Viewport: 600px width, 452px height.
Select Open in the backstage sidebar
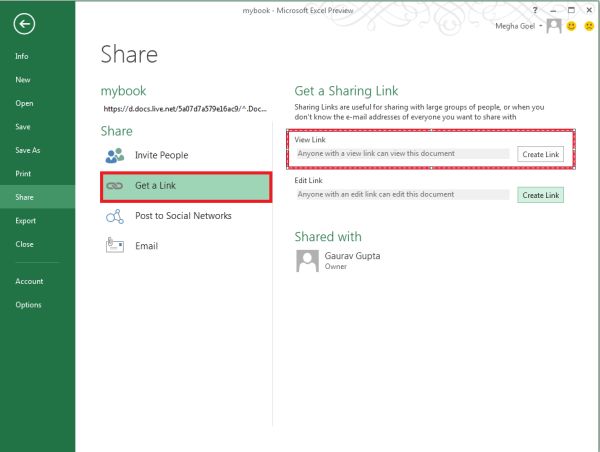pos(24,103)
